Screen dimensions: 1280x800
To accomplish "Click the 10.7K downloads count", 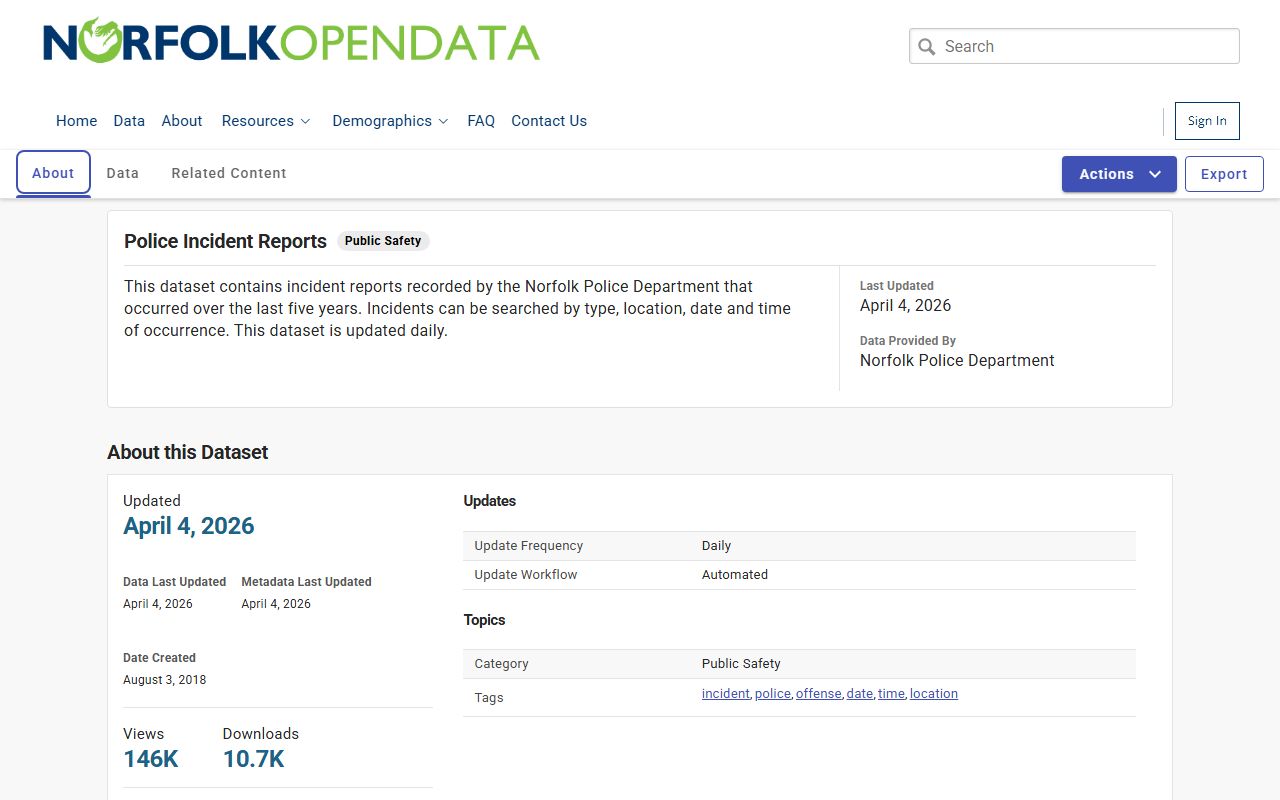I will tap(254, 759).
